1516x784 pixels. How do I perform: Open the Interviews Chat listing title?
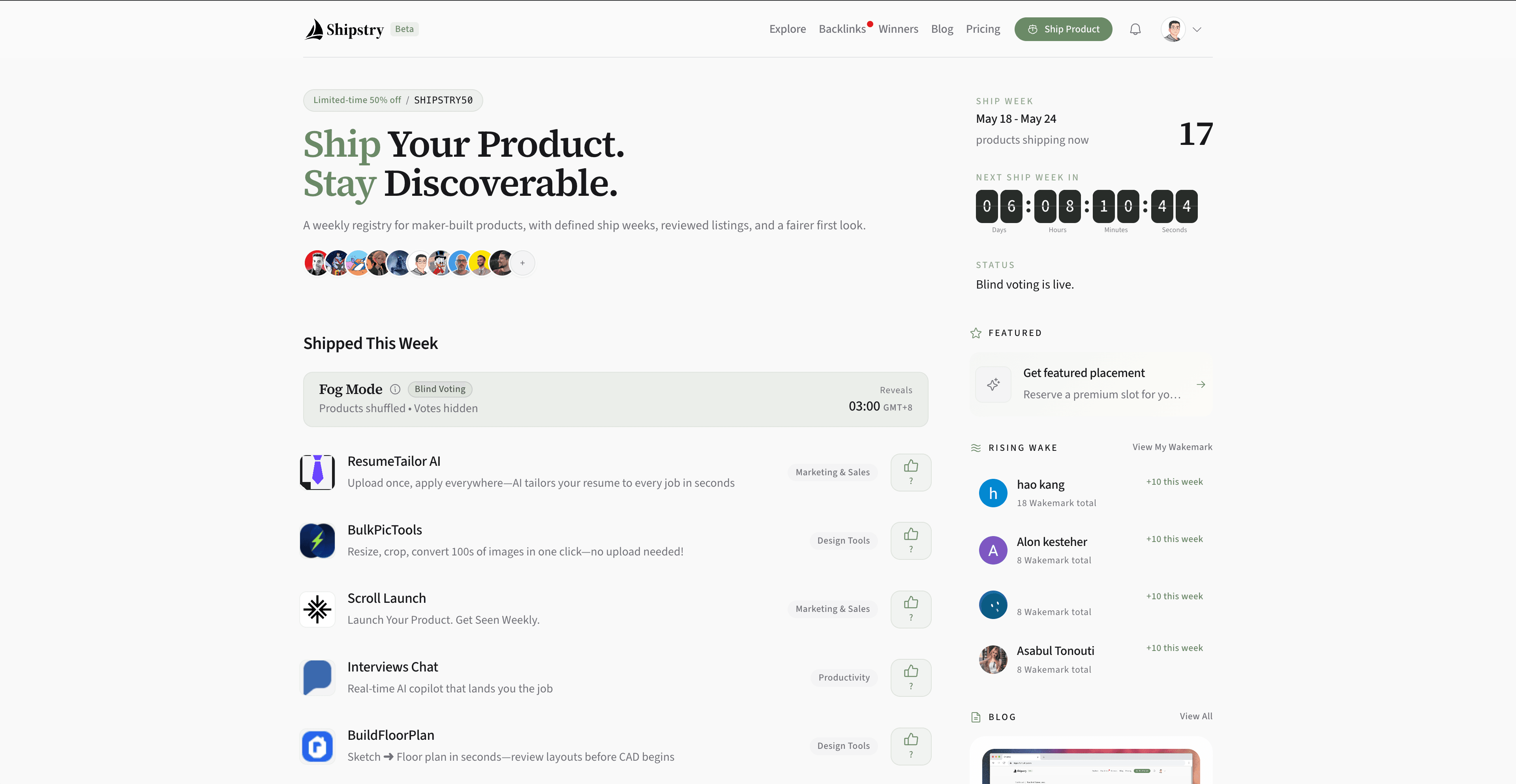coord(392,667)
